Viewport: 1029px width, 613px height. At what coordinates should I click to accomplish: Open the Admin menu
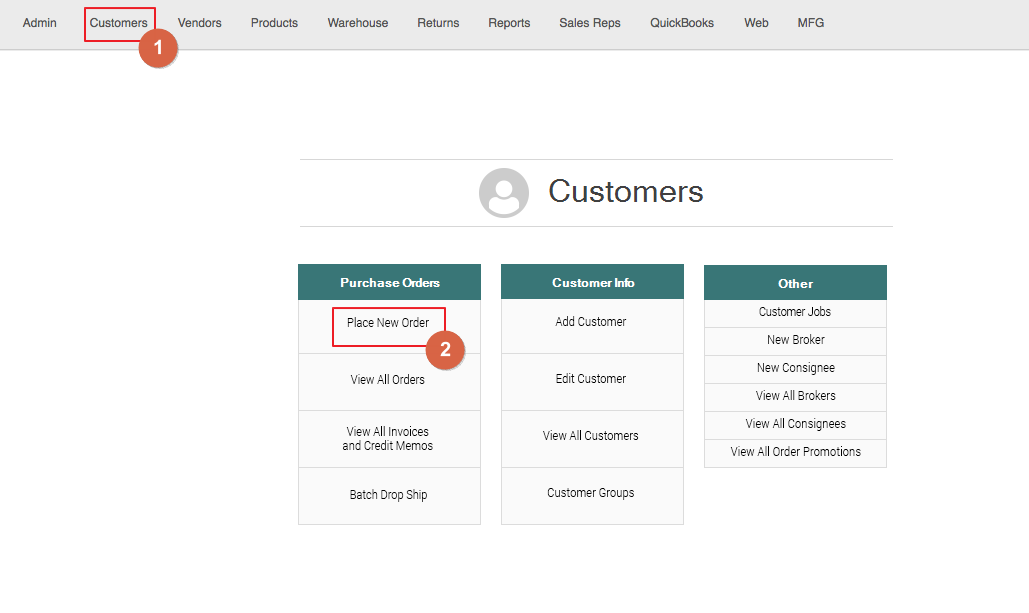40,23
